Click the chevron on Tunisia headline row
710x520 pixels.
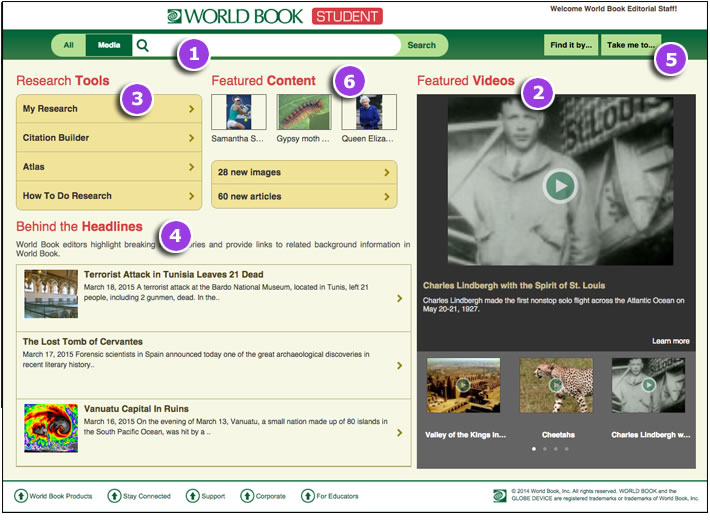coord(399,298)
